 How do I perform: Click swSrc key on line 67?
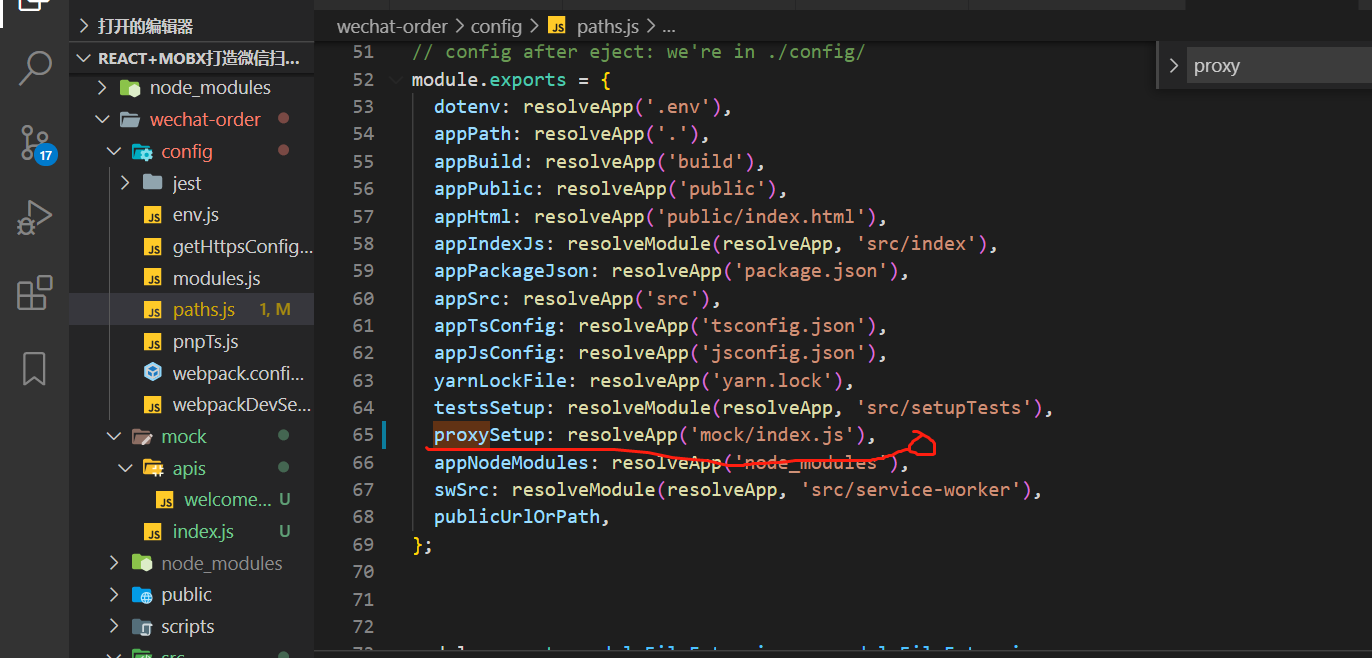pos(461,490)
